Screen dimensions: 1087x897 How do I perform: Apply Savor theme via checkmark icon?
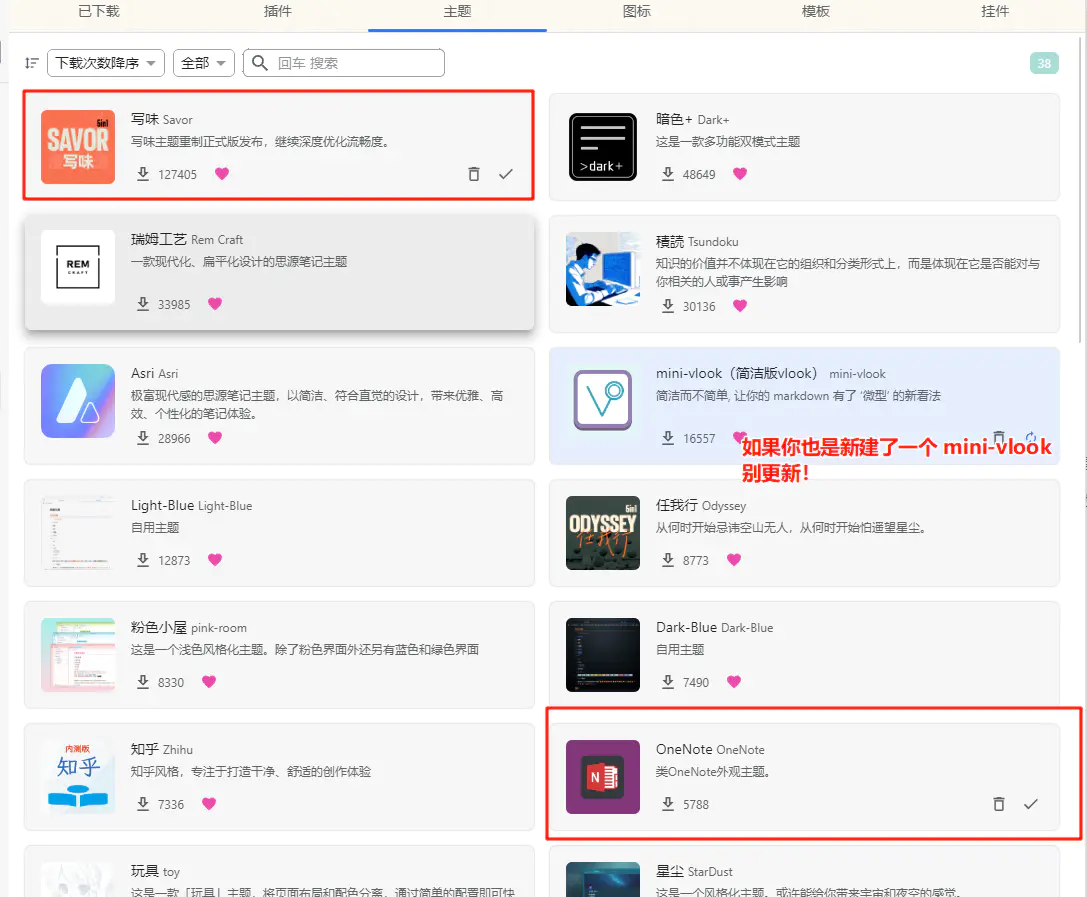pyautogui.click(x=506, y=174)
